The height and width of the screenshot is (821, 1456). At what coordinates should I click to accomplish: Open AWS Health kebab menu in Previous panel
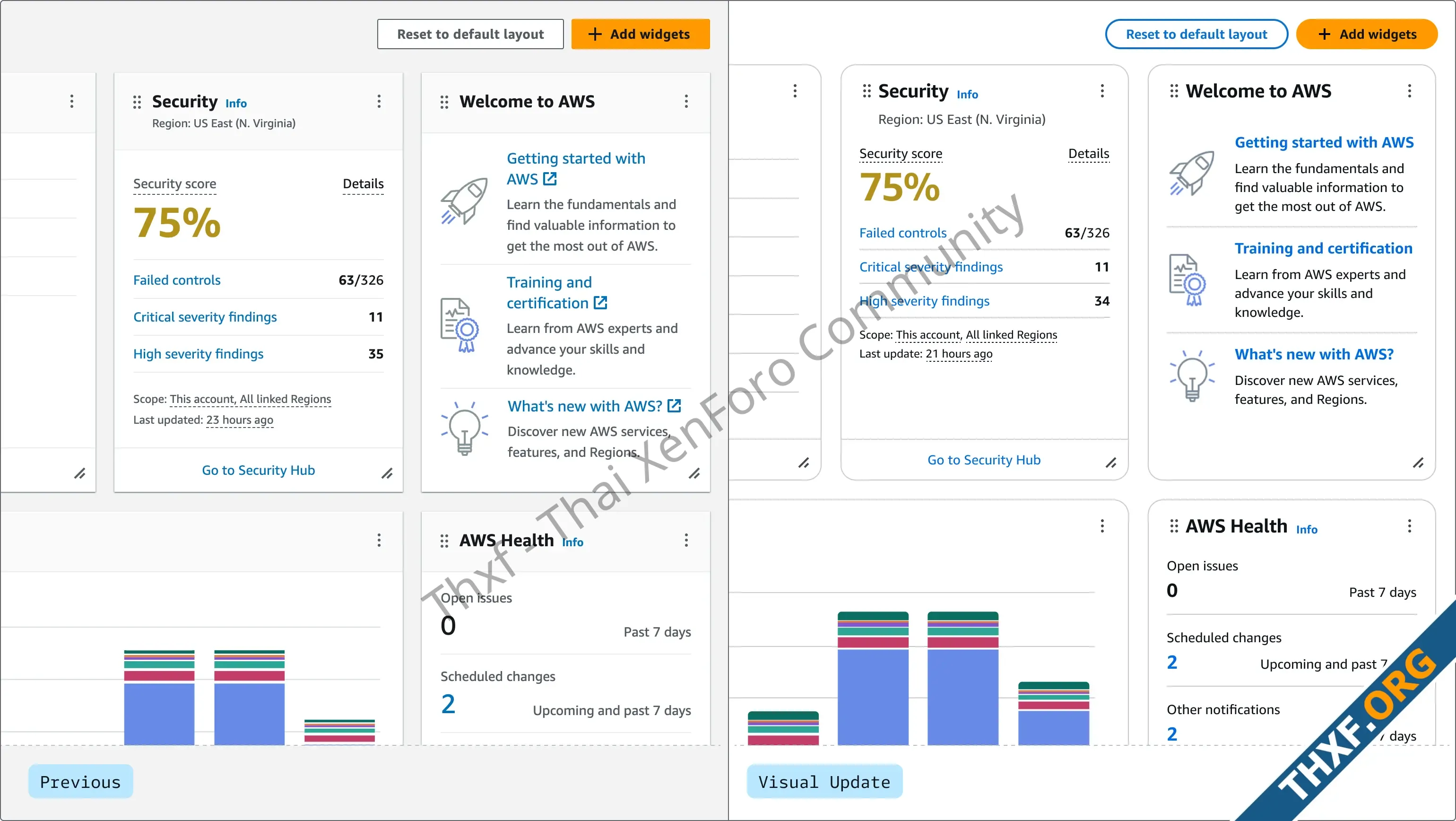pos(686,540)
